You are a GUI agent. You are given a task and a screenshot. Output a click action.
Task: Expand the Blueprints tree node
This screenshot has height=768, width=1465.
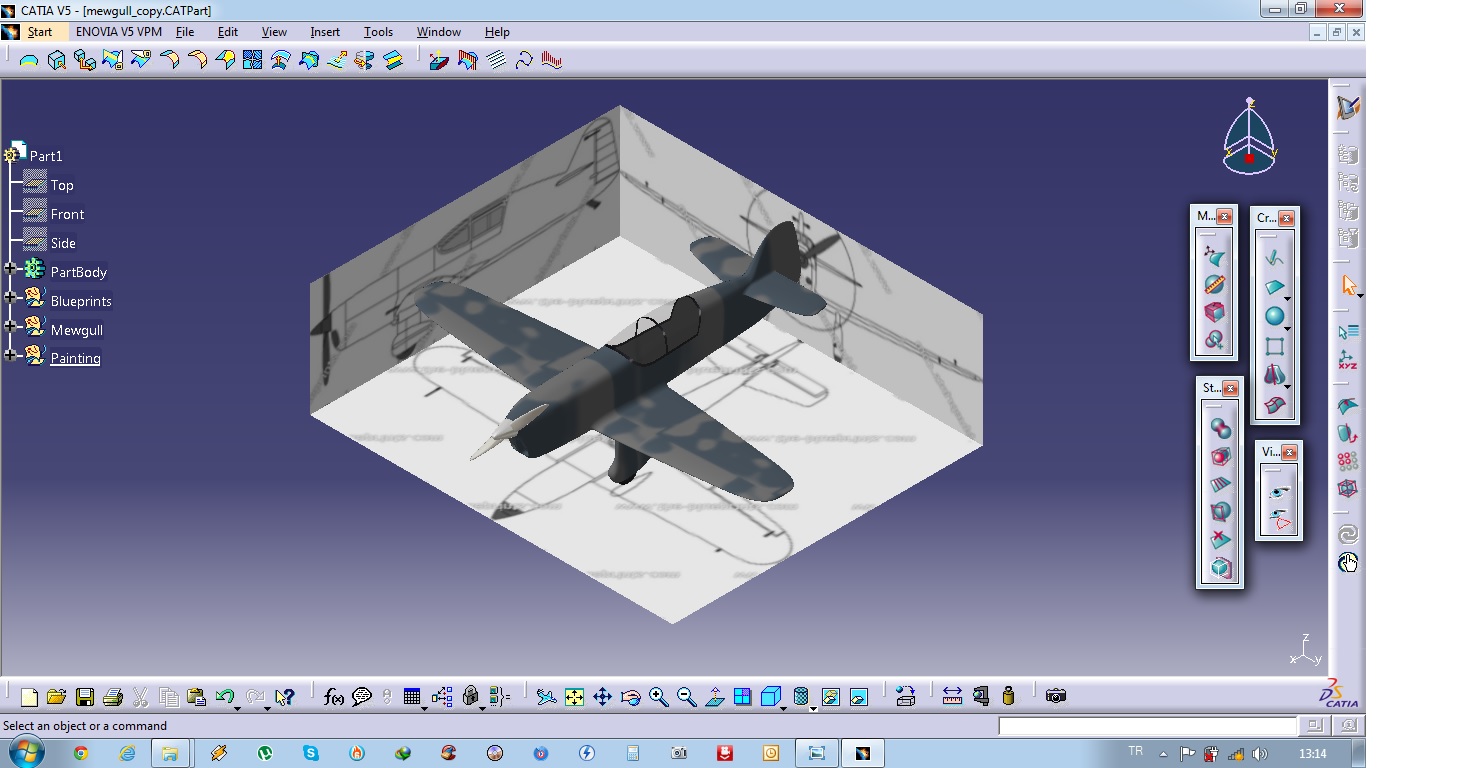(x=10, y=297)
